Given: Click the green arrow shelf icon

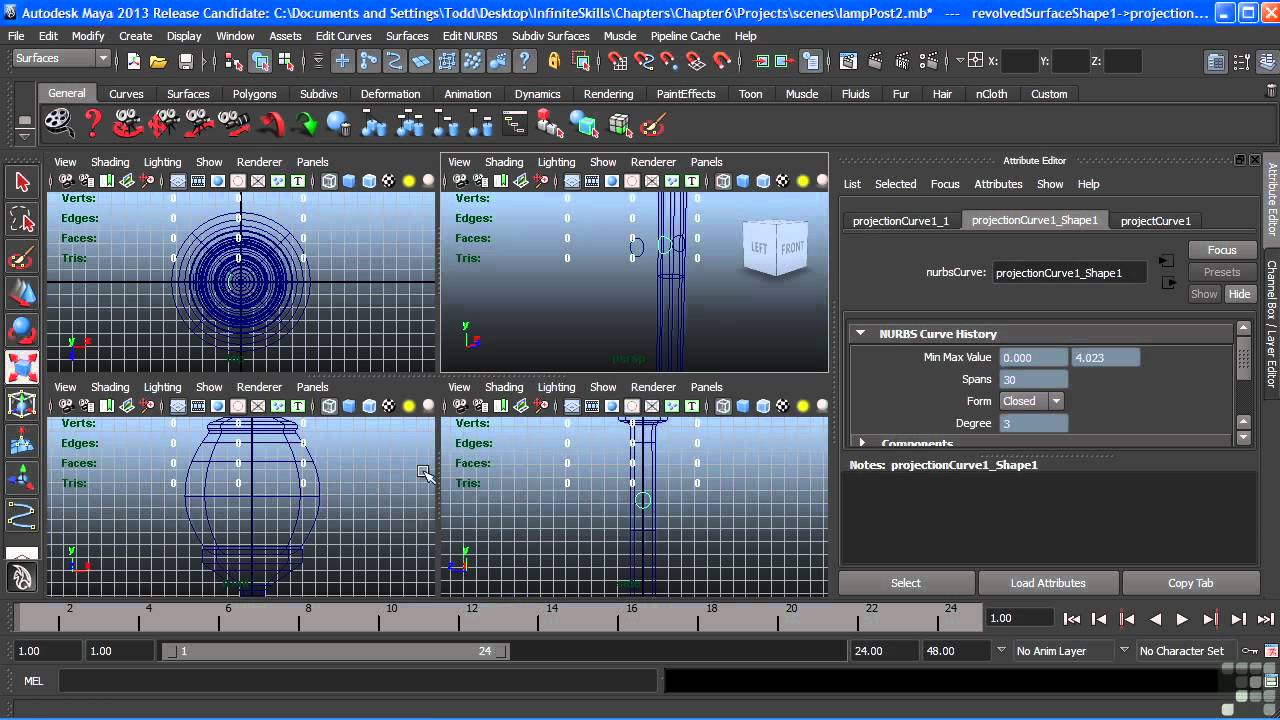Looking at the screenshot, I should click(x=306, y=124).
